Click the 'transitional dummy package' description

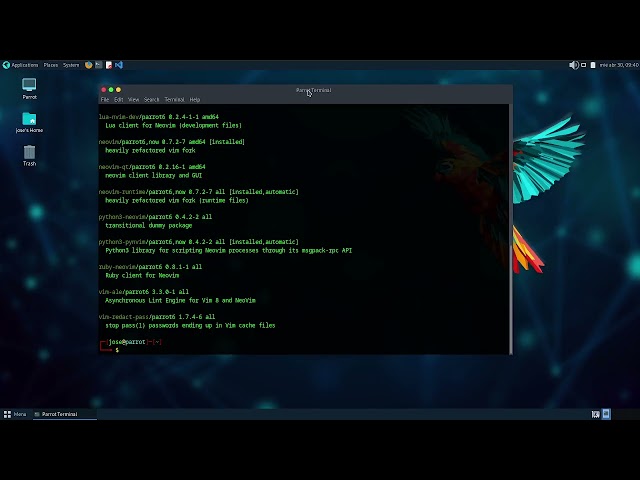click(x=149, y=226)
